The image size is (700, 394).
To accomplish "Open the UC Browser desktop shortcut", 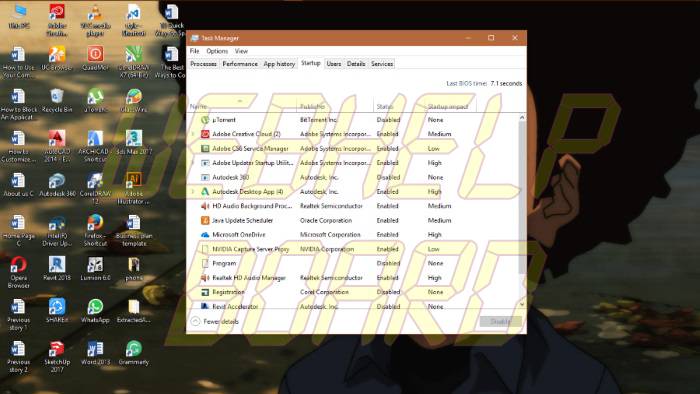I will click(x=57, y=58).
